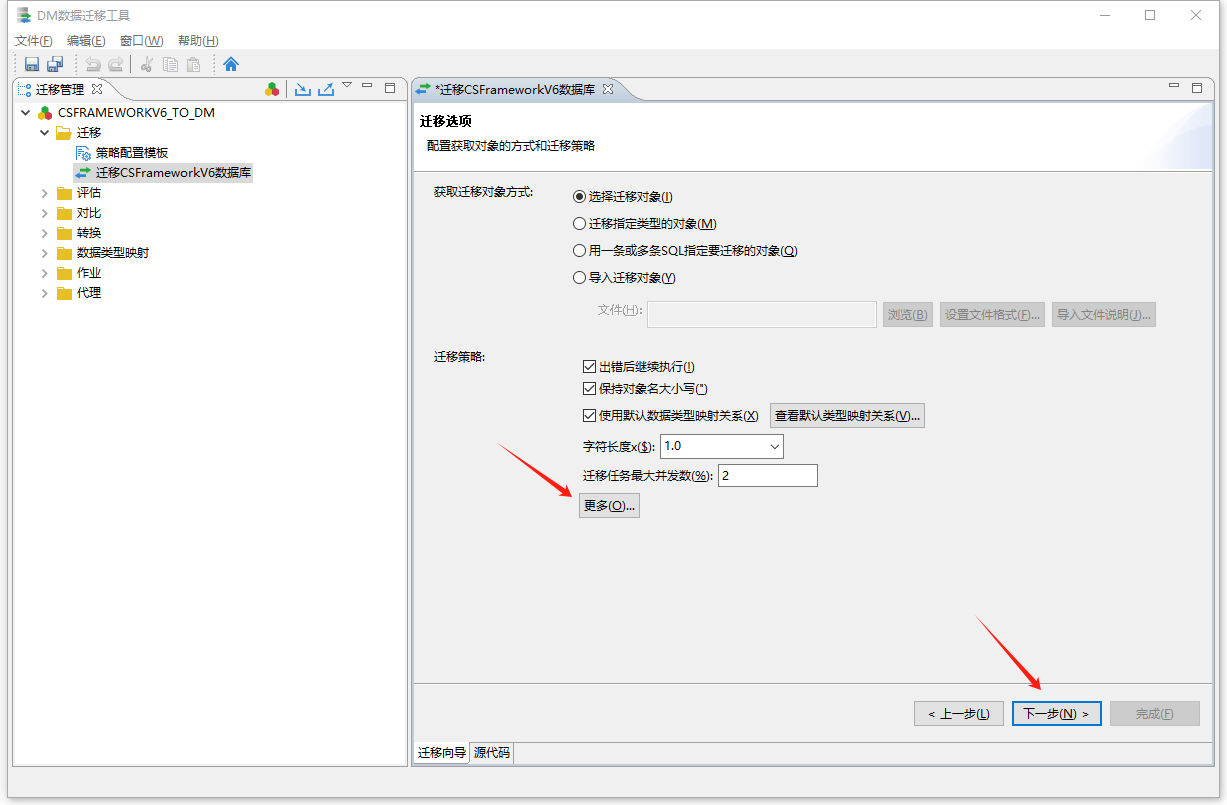1227x805 pixels.
Task: Open the view menu triangle in 迁移管理 panel
Action: click(x=347, y=86)
